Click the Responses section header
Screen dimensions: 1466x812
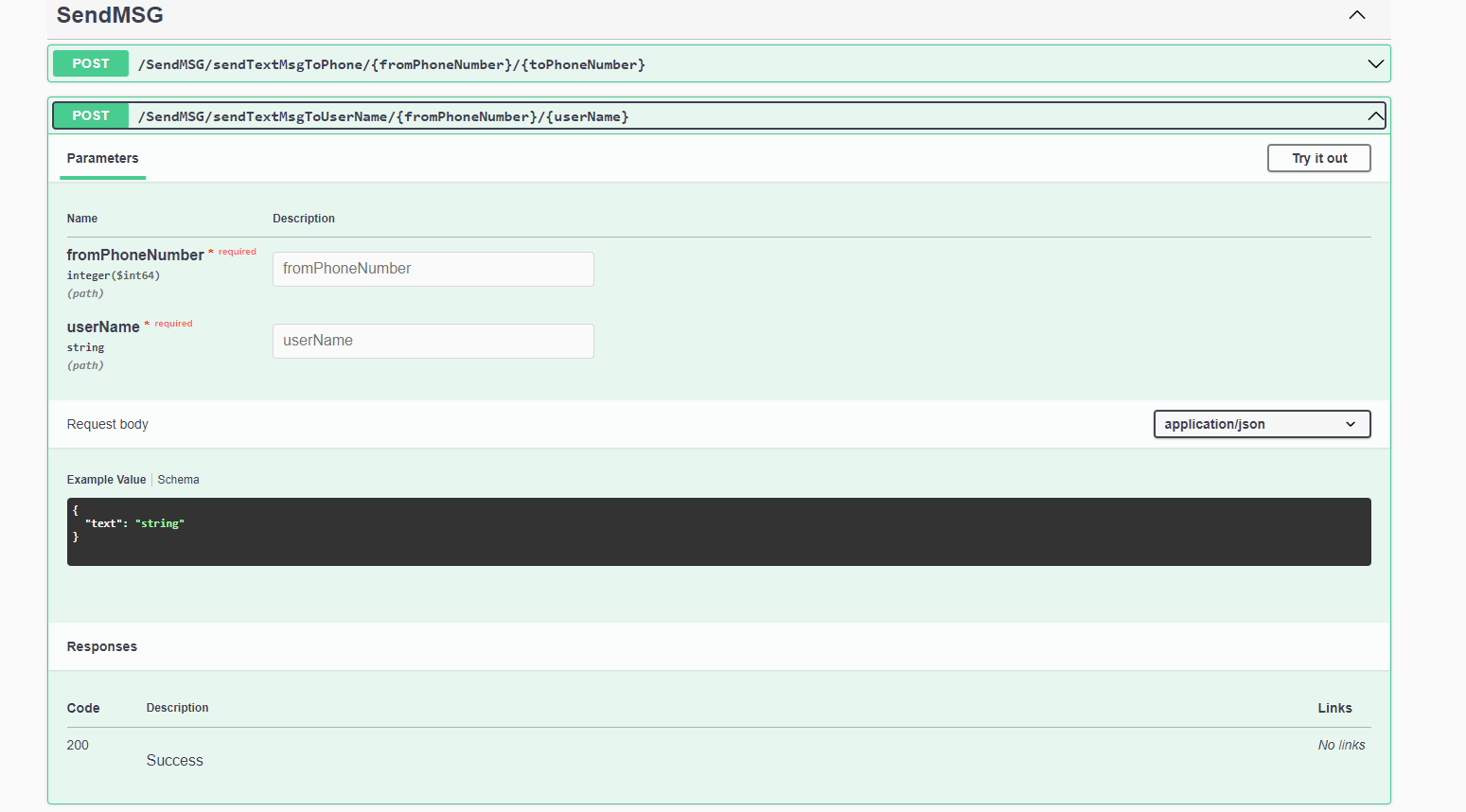[101, 646]
